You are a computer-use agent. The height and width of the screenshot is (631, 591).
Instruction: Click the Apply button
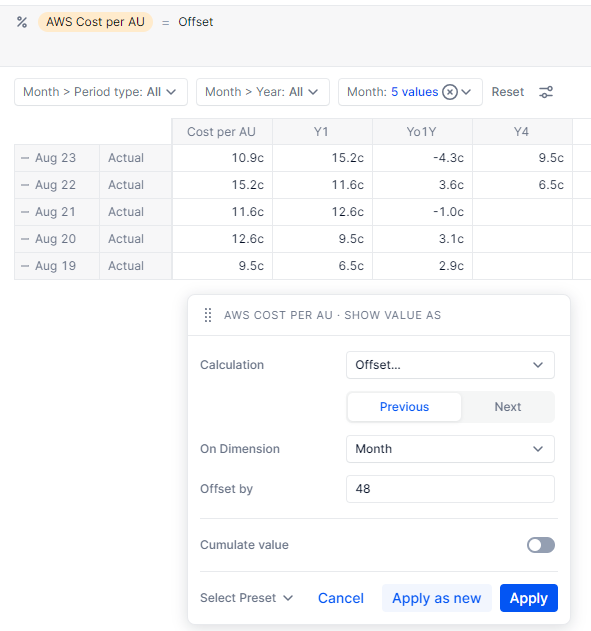click(x=529, y=598)
